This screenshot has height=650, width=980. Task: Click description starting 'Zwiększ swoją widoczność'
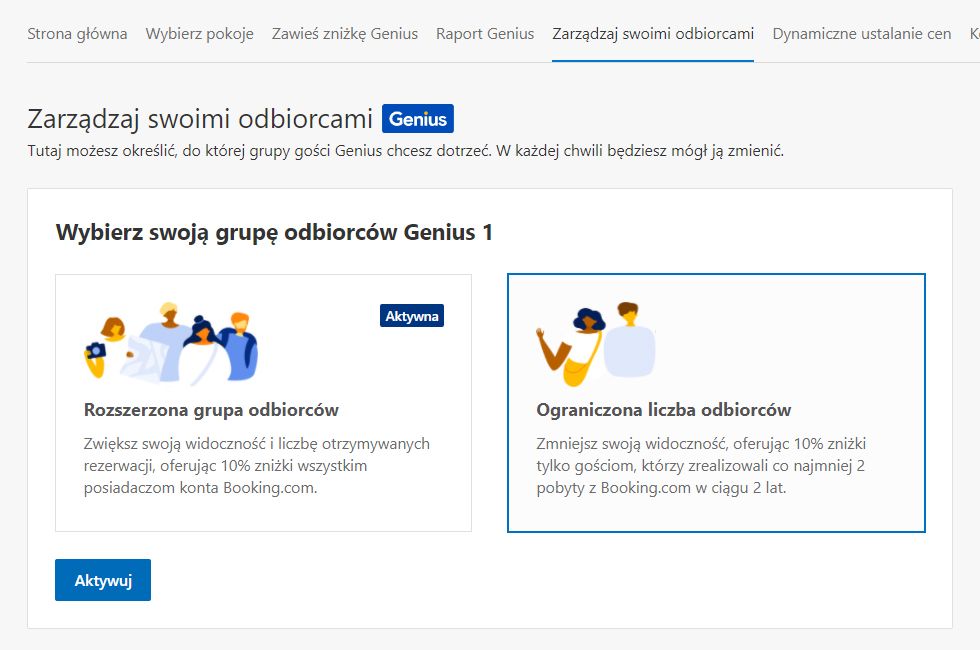(257, 466)
